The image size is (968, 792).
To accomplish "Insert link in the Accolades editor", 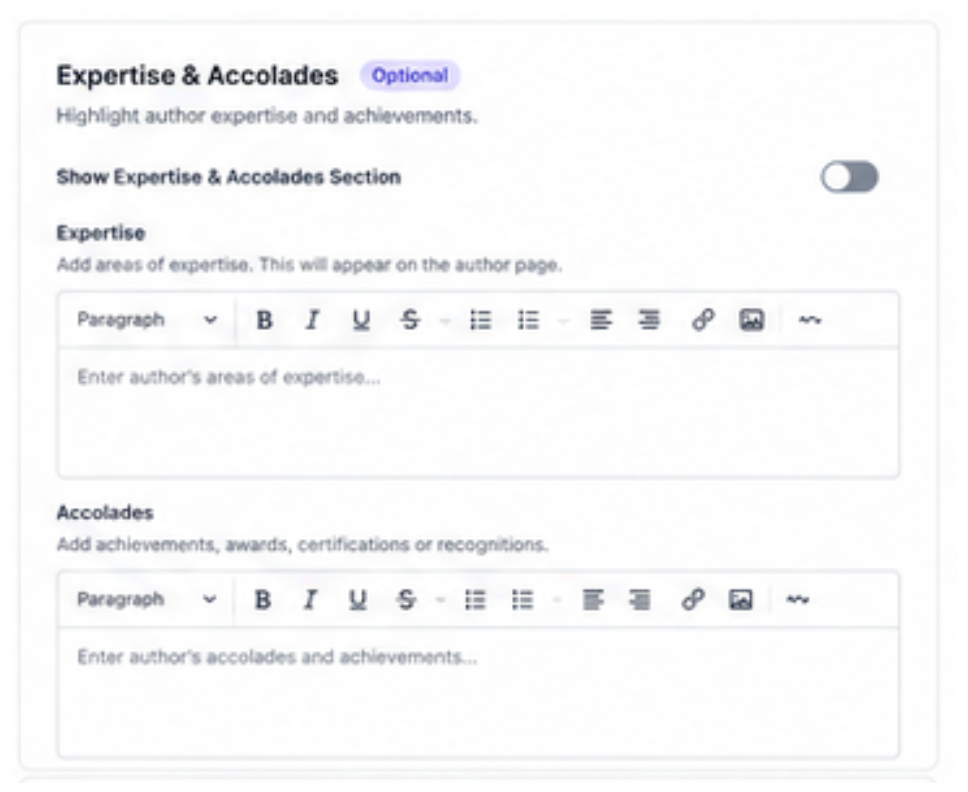I will click(x=693, y=599).
